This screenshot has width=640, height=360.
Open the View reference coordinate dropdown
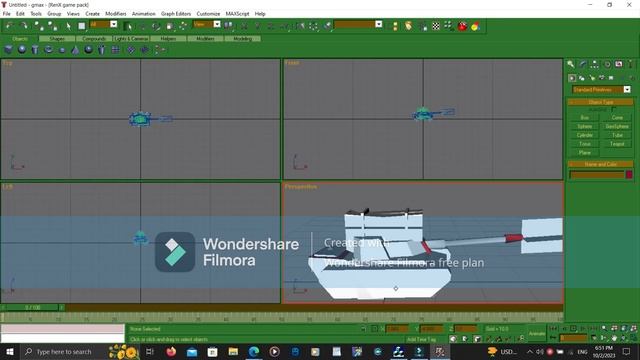[217, 24]
